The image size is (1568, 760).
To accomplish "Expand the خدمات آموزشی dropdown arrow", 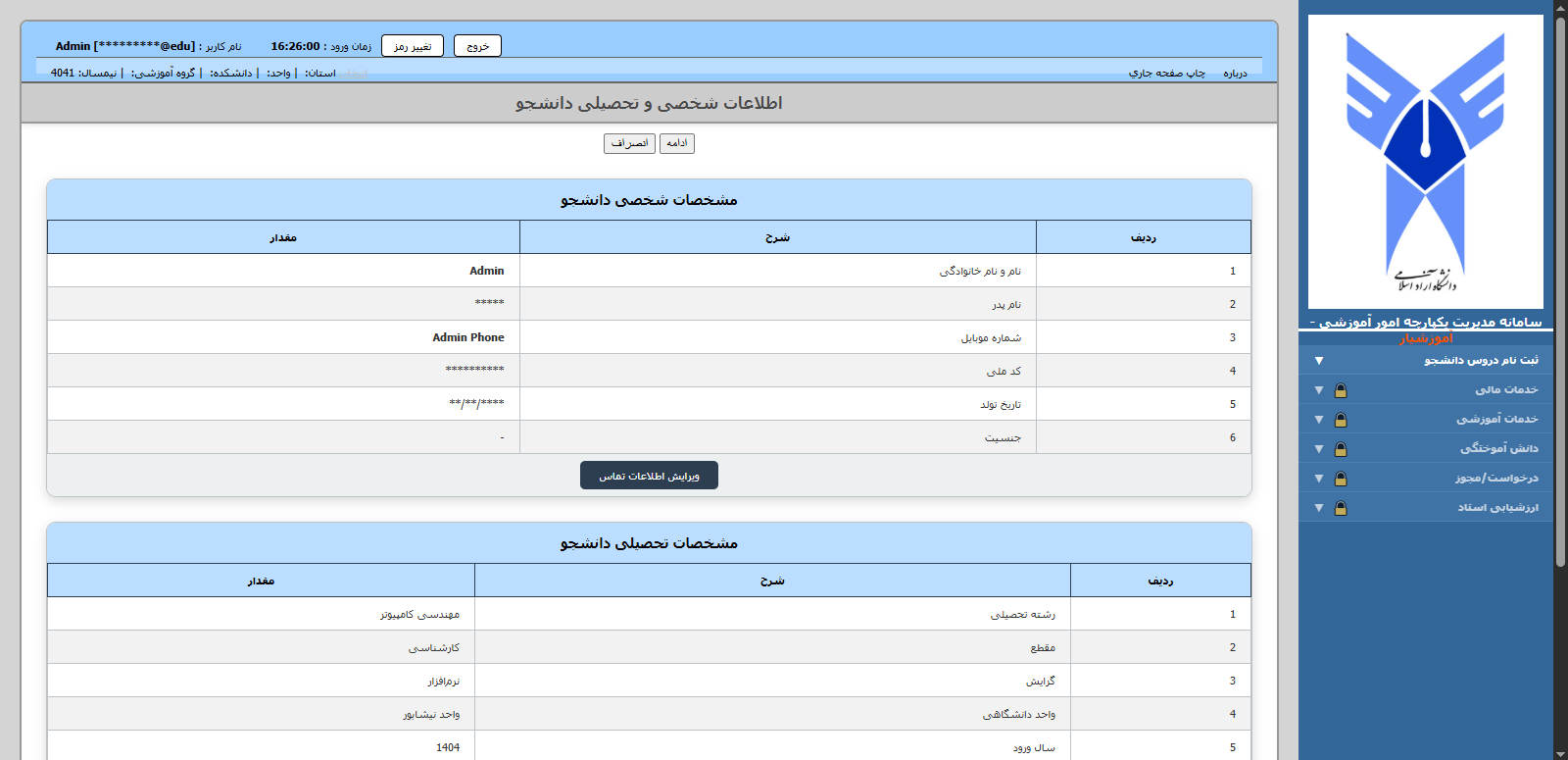I will click(x=1319, y=420).
